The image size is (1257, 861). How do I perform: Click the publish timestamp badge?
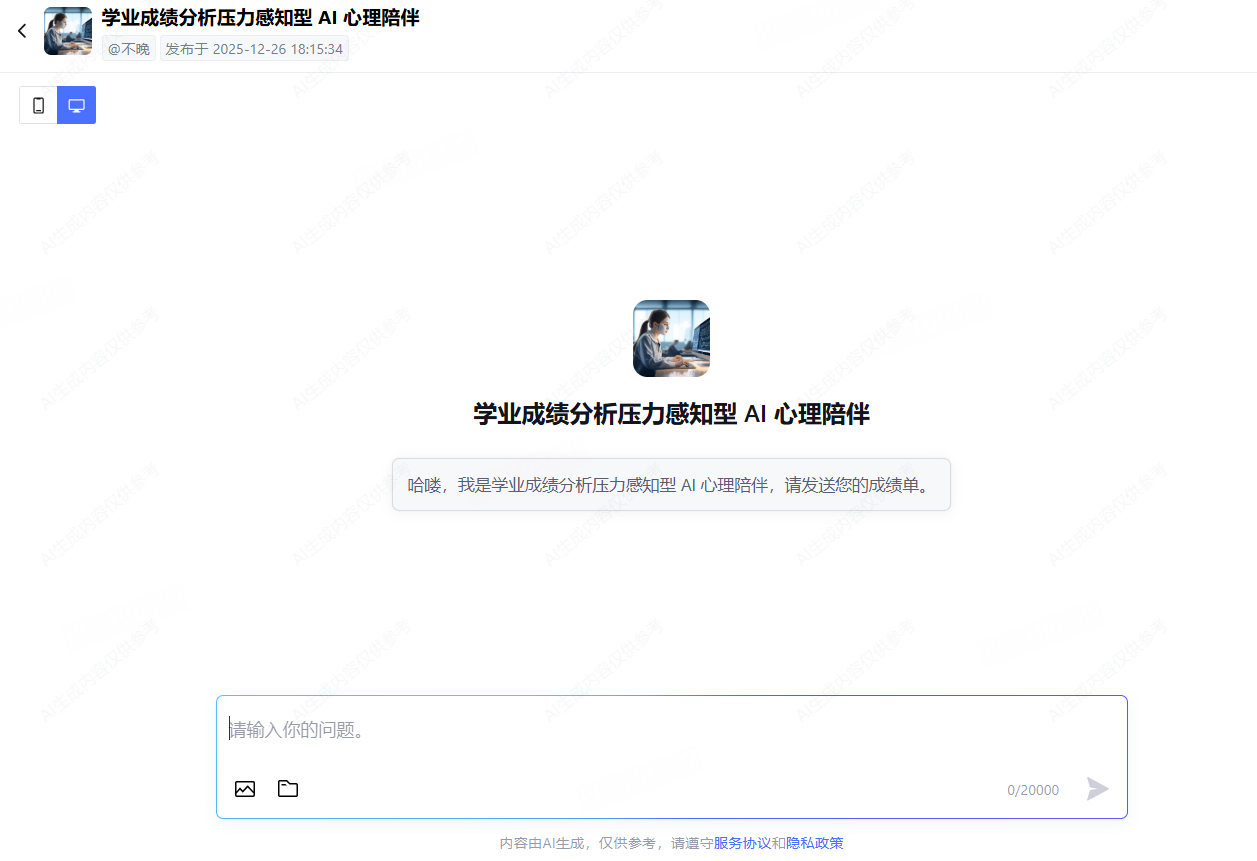pos(254,47)
